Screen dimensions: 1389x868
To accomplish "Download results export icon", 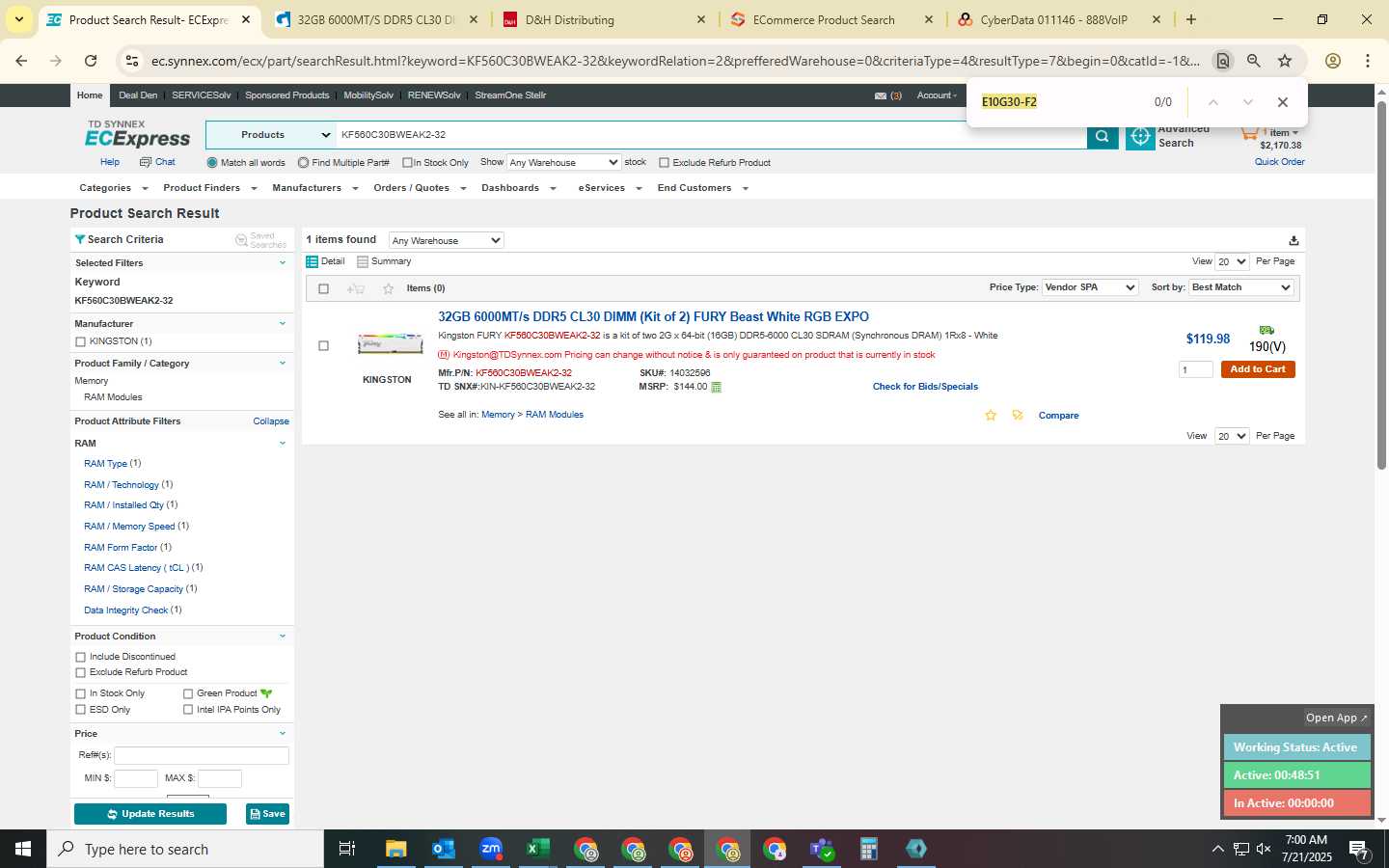I will (1294, 240).
